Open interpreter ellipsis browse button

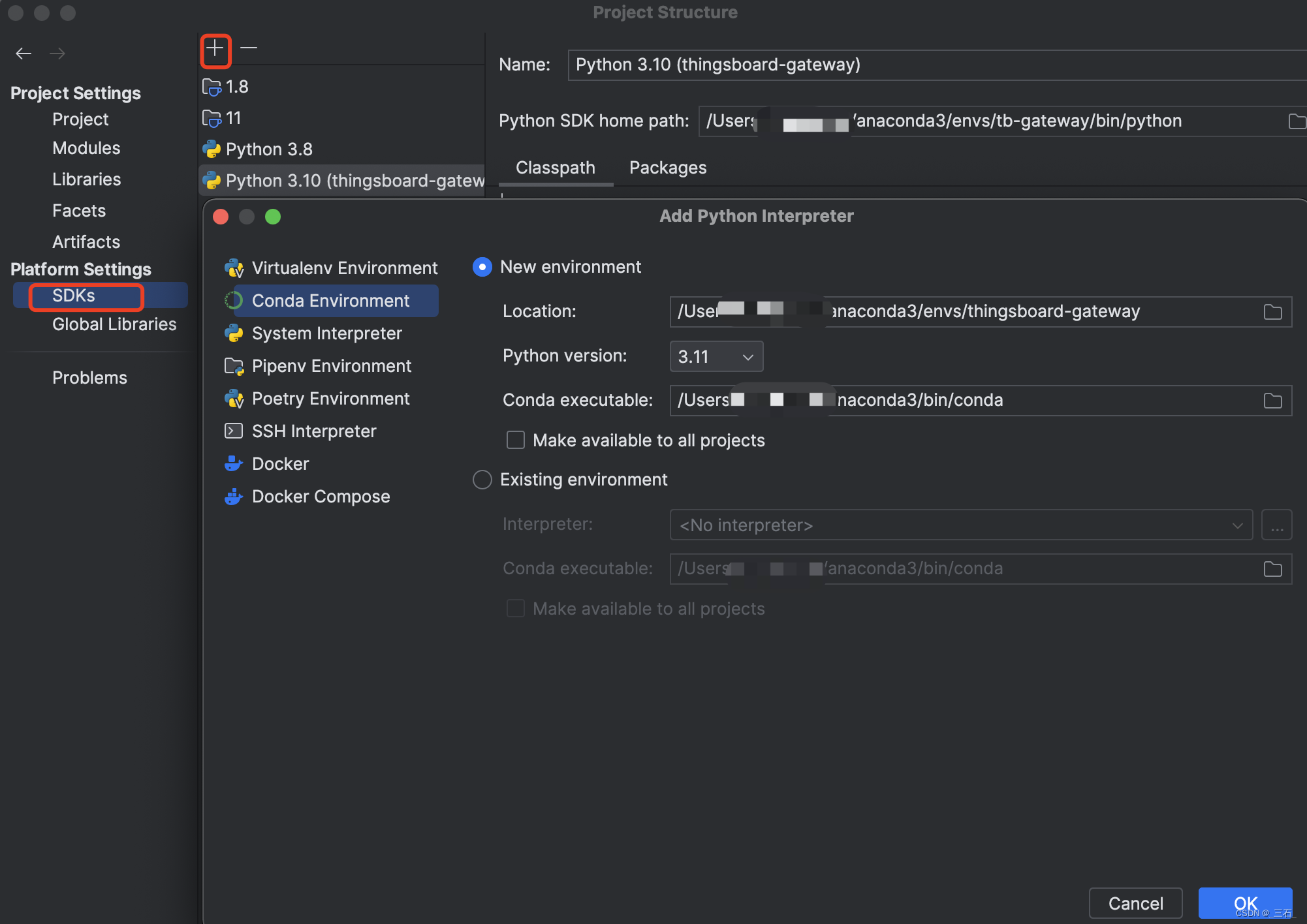1277,525
